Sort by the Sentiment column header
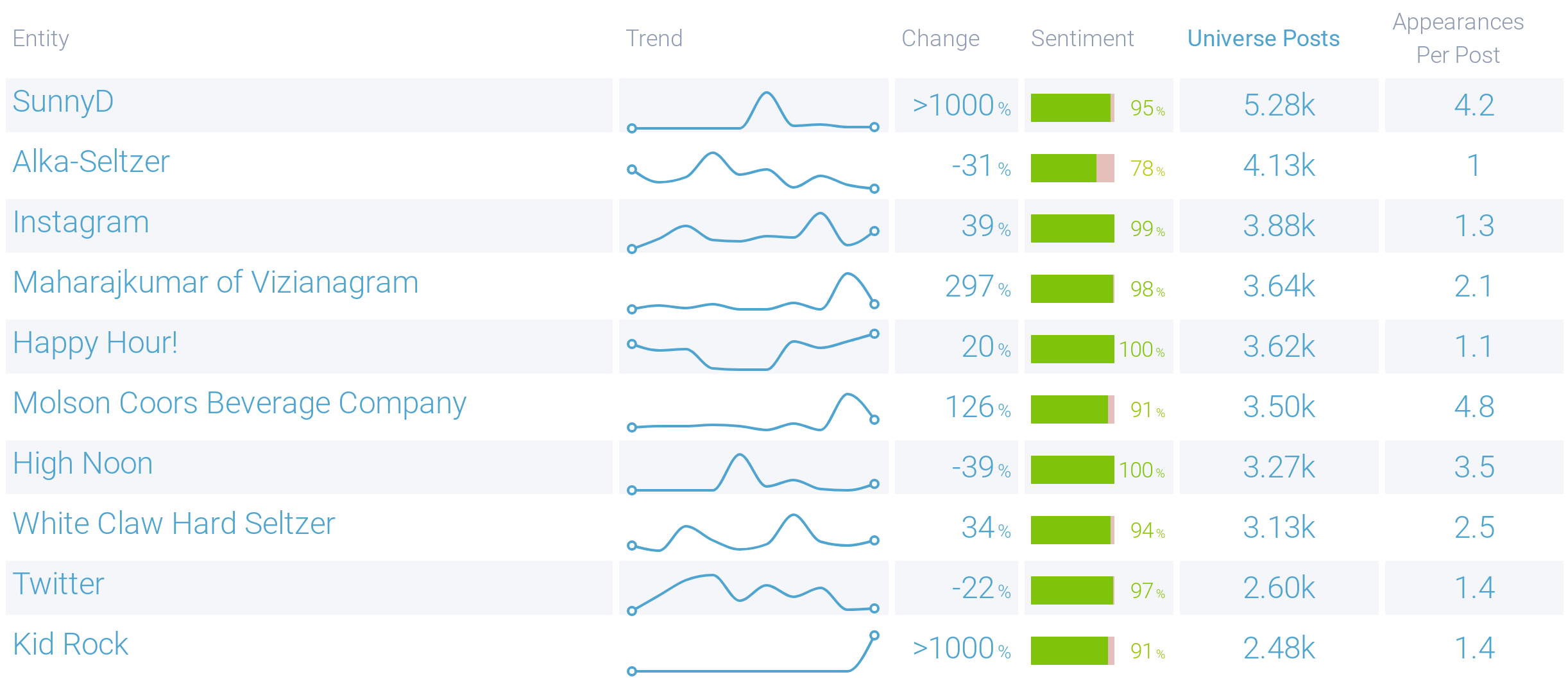This screenshot has width=1568, height=679. pos(1082,39)
